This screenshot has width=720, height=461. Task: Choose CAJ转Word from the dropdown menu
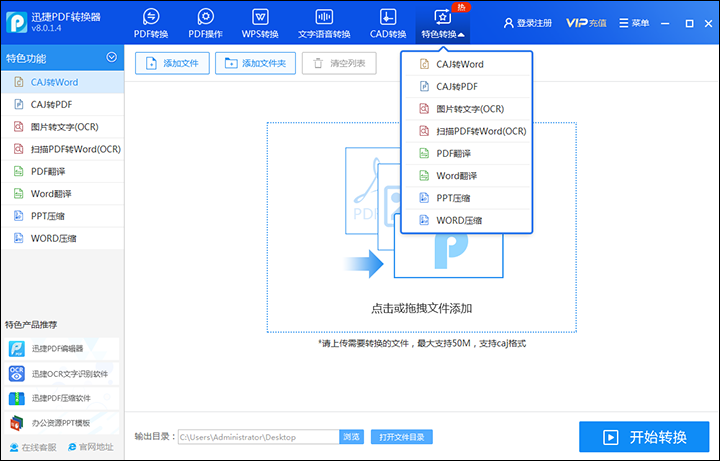click(467, 64)
